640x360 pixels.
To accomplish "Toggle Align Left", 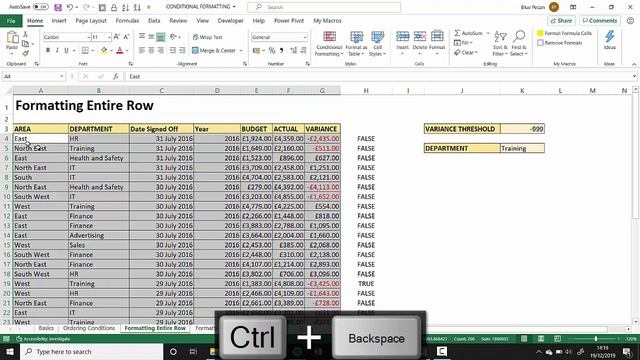I will pyautogui.click(x=142, y=51).
